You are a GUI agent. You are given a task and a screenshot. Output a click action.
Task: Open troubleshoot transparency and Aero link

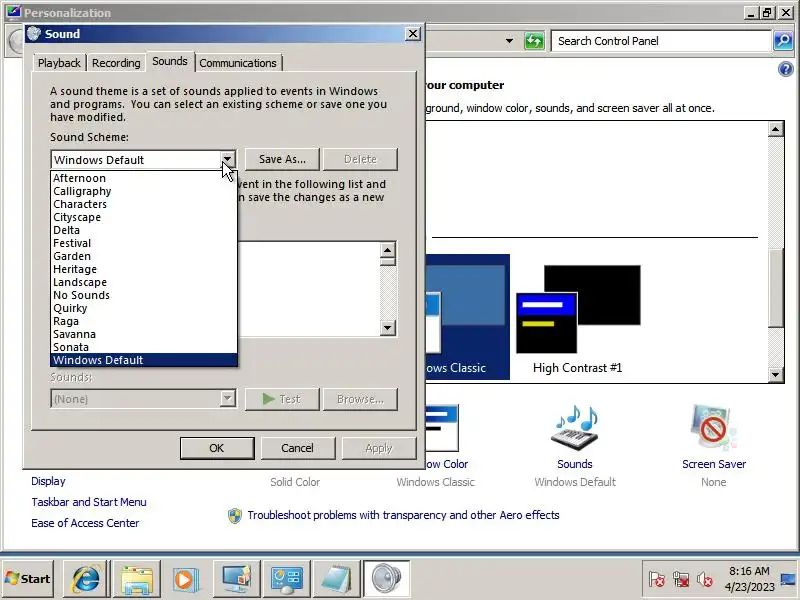tap(404, 515)
